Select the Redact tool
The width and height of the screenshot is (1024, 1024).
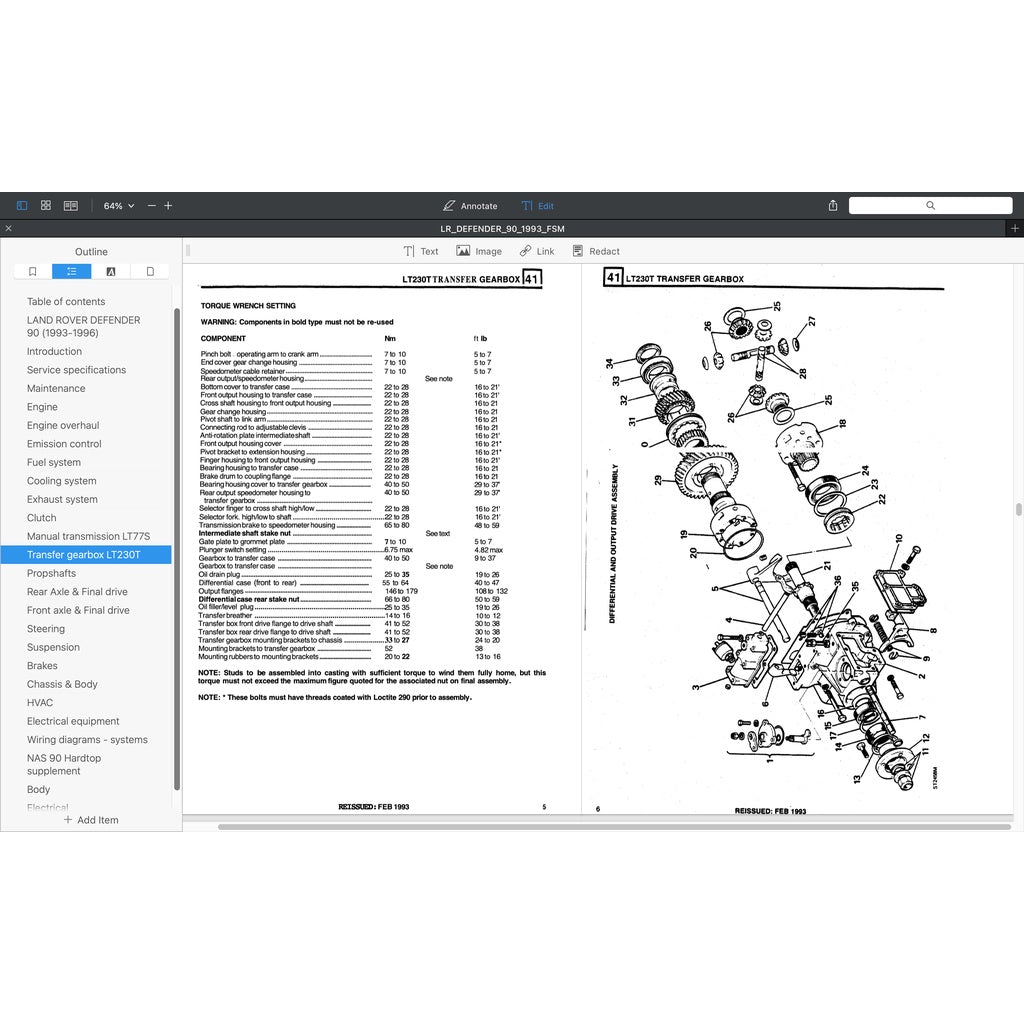coord(596,252)
